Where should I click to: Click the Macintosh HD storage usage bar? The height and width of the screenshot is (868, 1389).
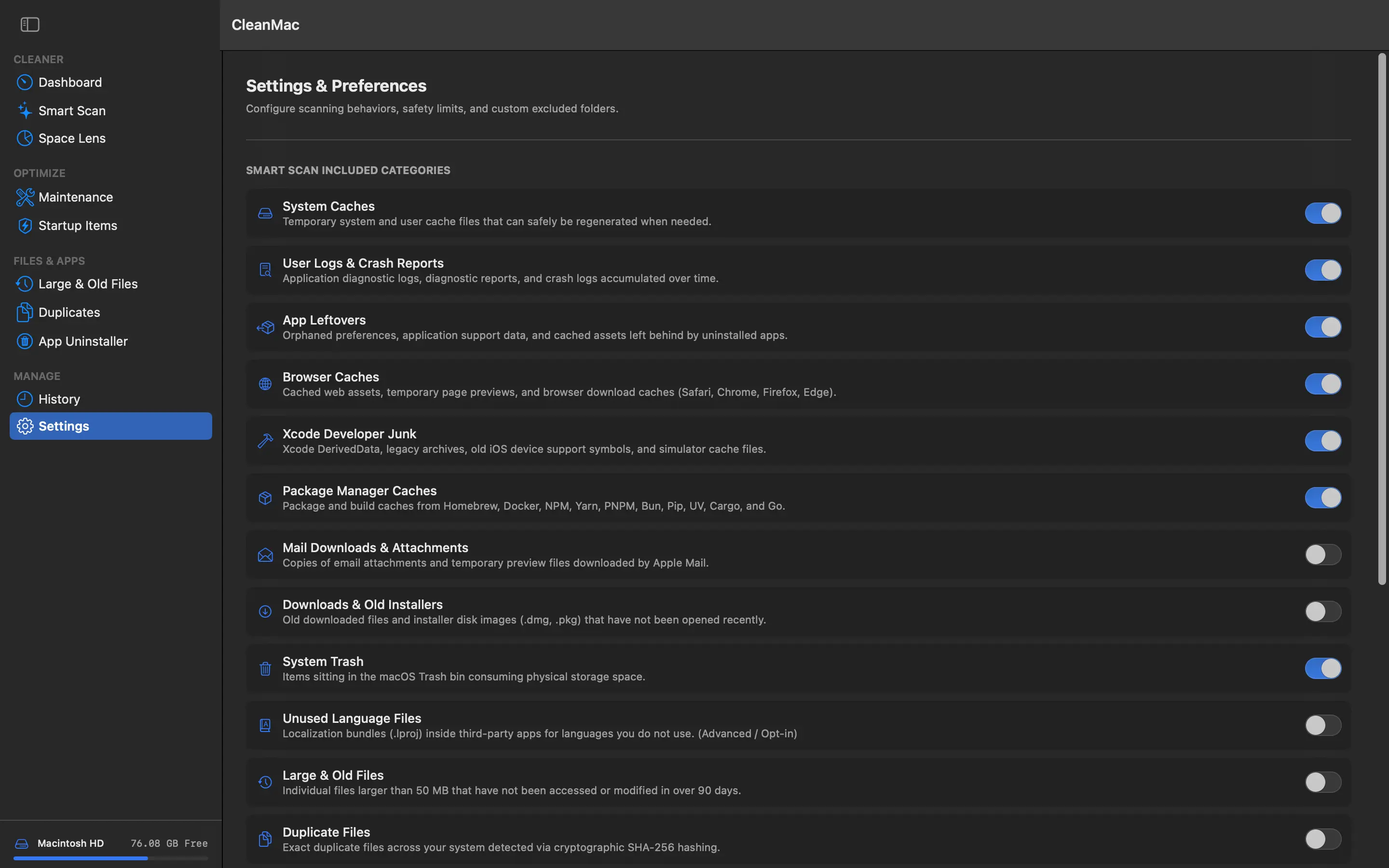(111, 858)
